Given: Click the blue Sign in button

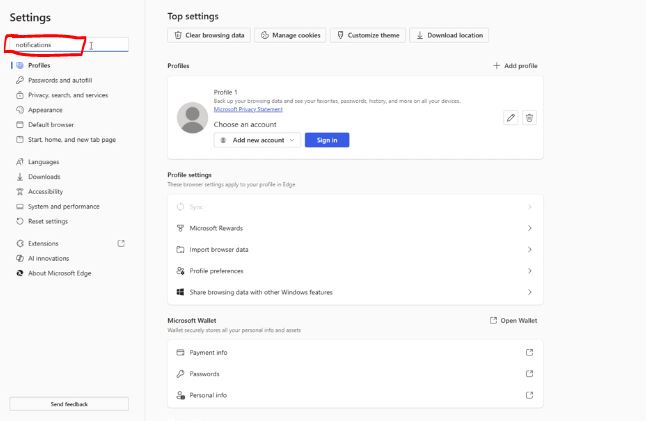Looking at the screenshot, I should click(327, 140).
